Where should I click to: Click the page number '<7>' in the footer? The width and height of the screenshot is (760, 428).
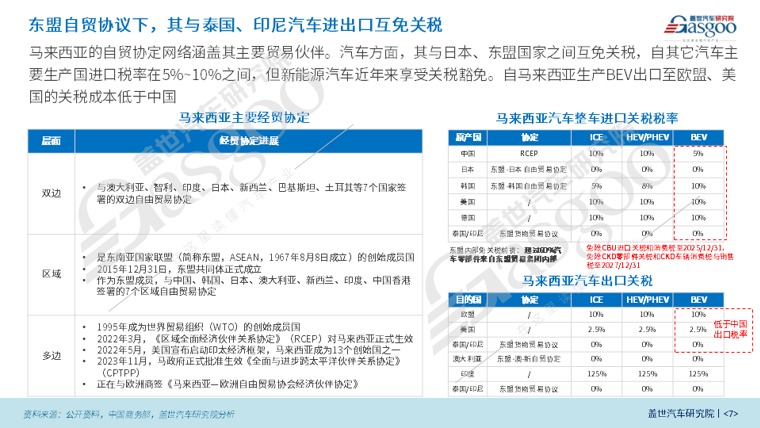730,413
